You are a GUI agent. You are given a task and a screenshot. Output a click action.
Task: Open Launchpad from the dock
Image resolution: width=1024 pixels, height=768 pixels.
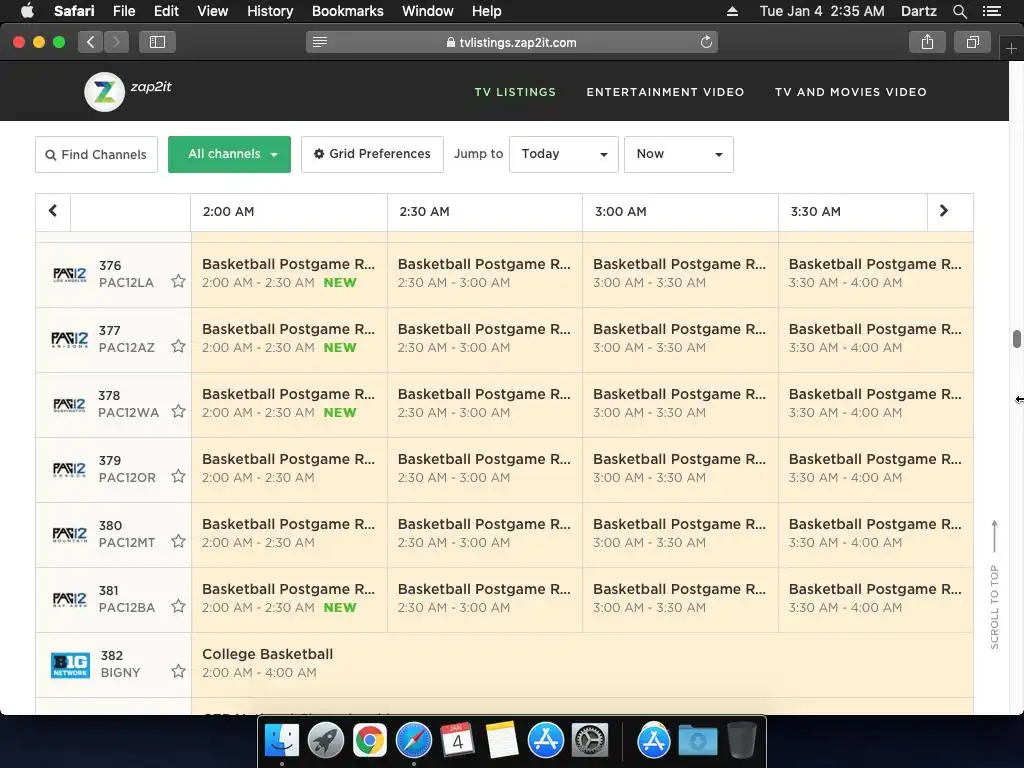326,741
